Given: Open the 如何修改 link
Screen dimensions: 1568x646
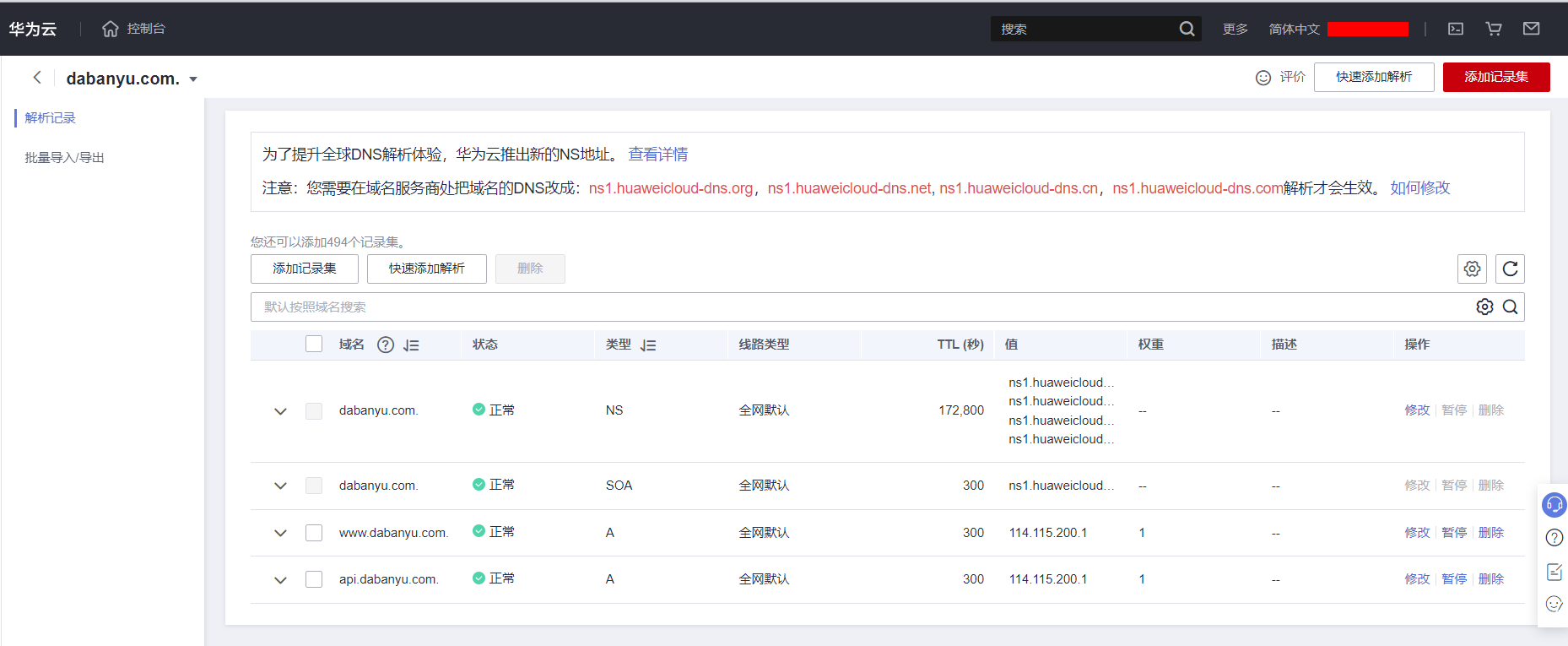Looking at the screenshot, I should point(1420,187).
